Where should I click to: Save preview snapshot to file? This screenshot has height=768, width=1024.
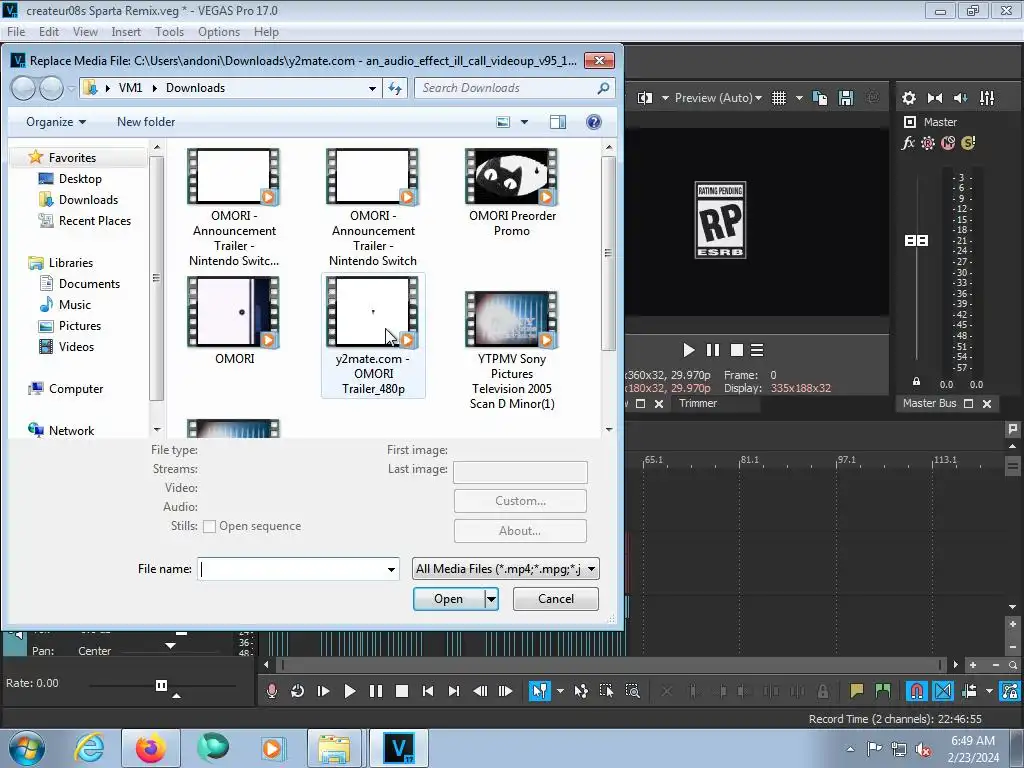[x=846, y=98]
